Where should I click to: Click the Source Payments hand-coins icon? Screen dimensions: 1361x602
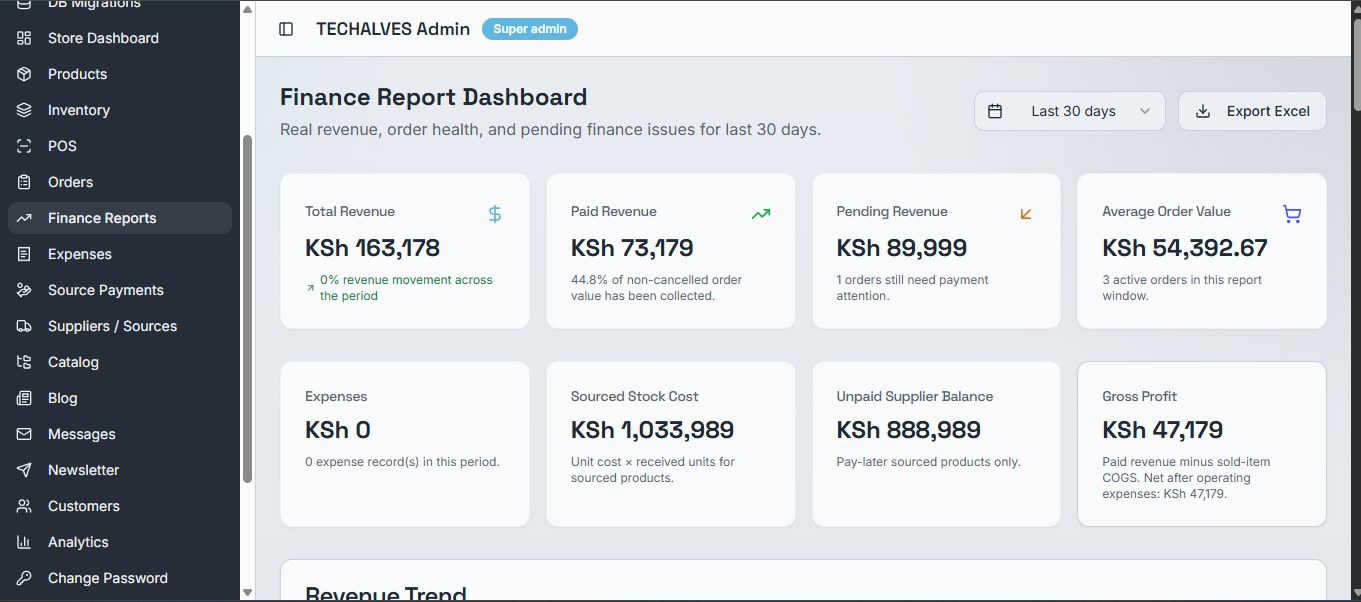coord(25,290)
